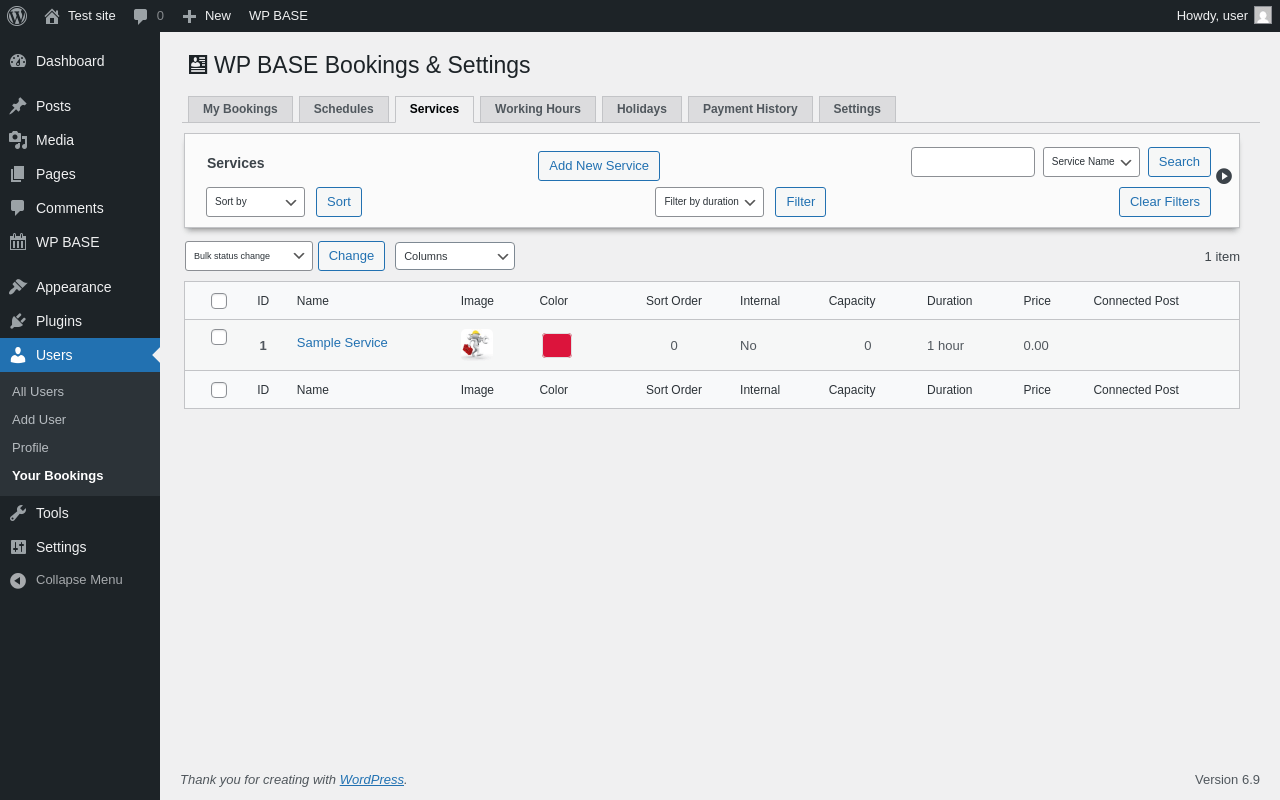1280x800 pixels.
Task: Open the Sample Service link
Action: 342,343
